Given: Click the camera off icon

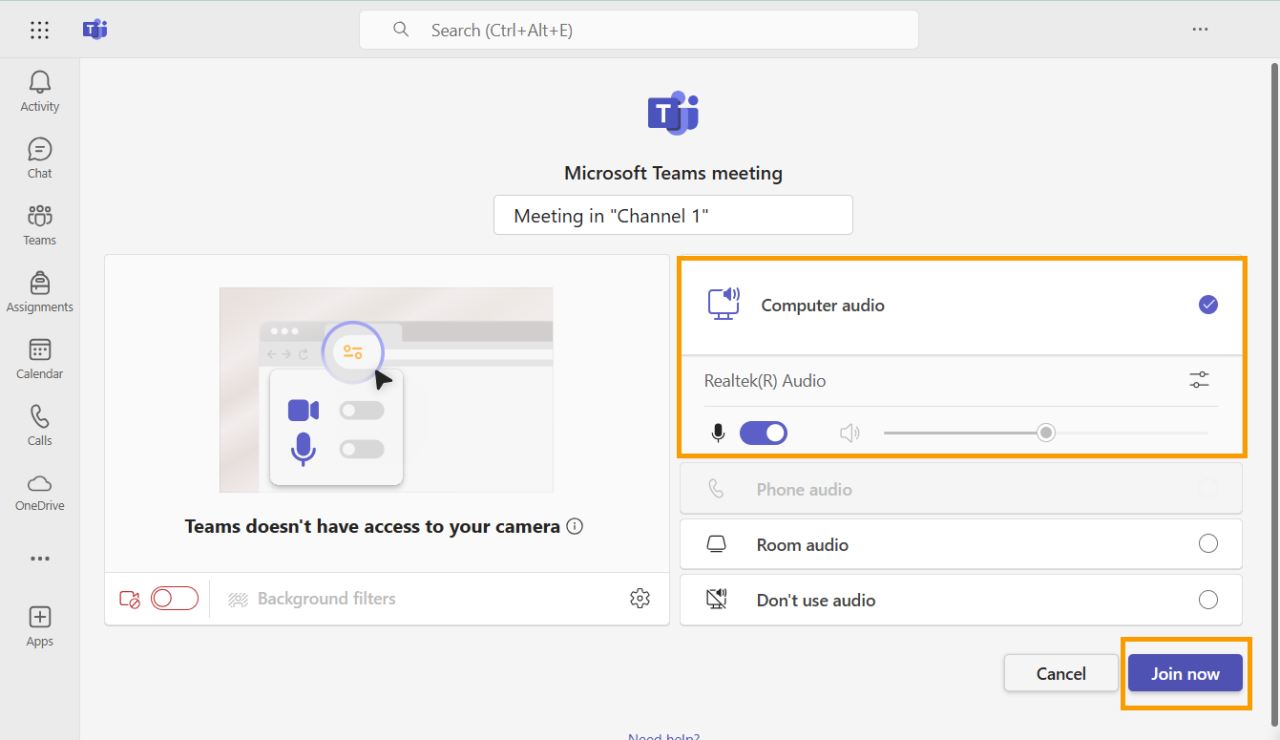Looking at the screenshot, I should tap(130, 599).
